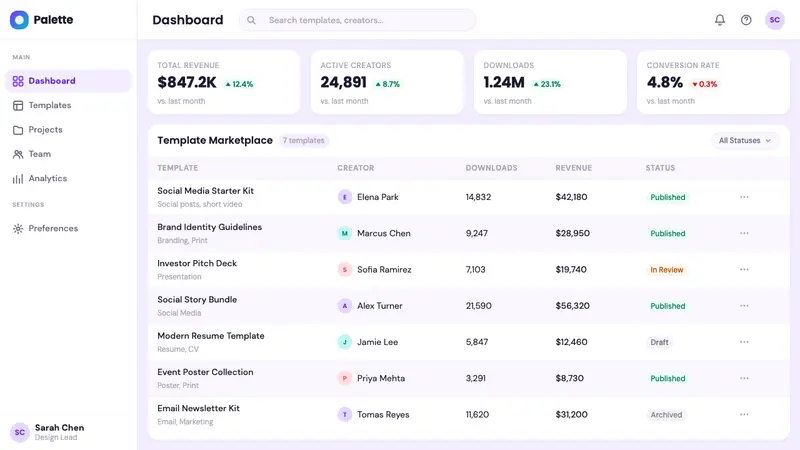Sort by the Creator column header

pos(356,168)
